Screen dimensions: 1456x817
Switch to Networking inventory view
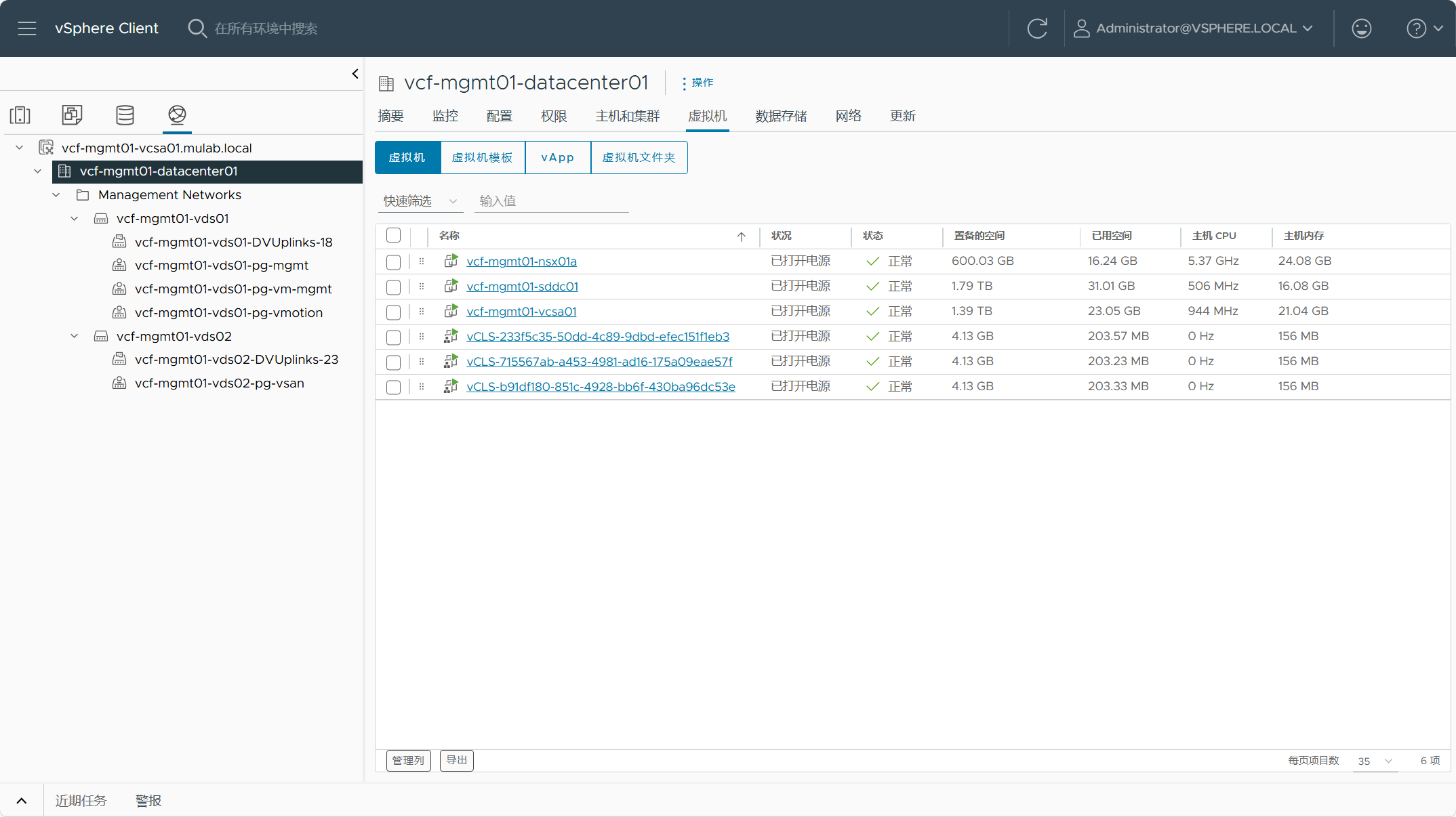point(177,114)
